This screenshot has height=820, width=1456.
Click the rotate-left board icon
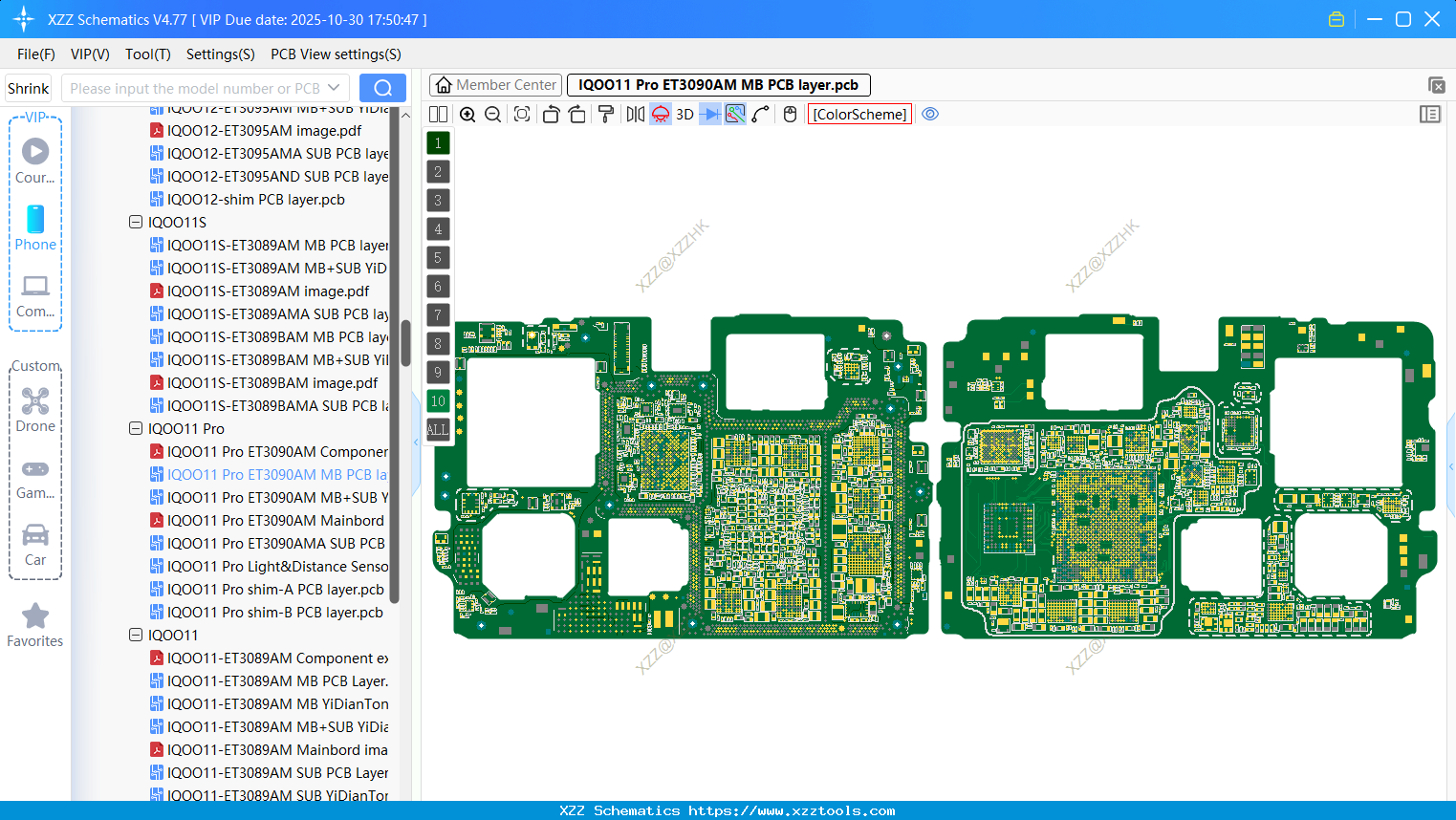coord(551,114)
